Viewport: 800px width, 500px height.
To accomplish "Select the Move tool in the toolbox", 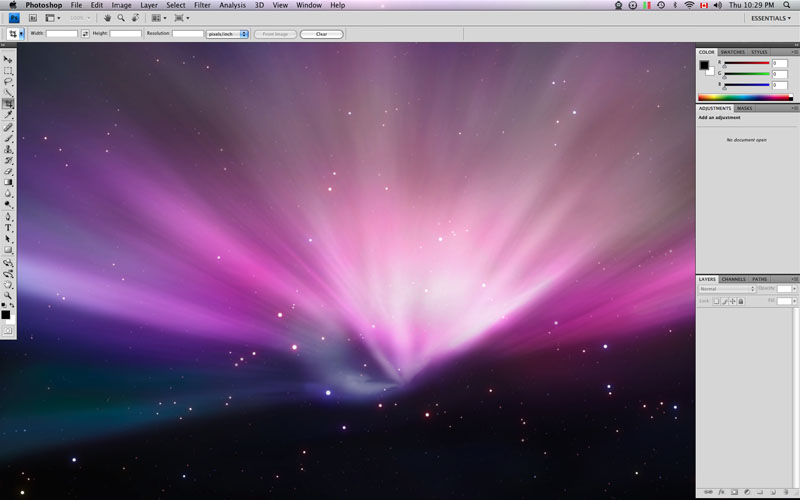I will 8,60.
